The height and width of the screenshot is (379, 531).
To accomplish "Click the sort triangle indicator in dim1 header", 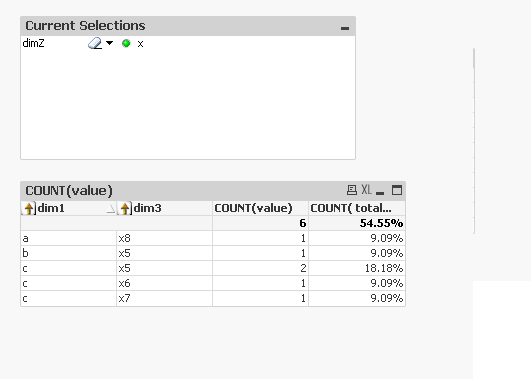I will click(110, 209).
